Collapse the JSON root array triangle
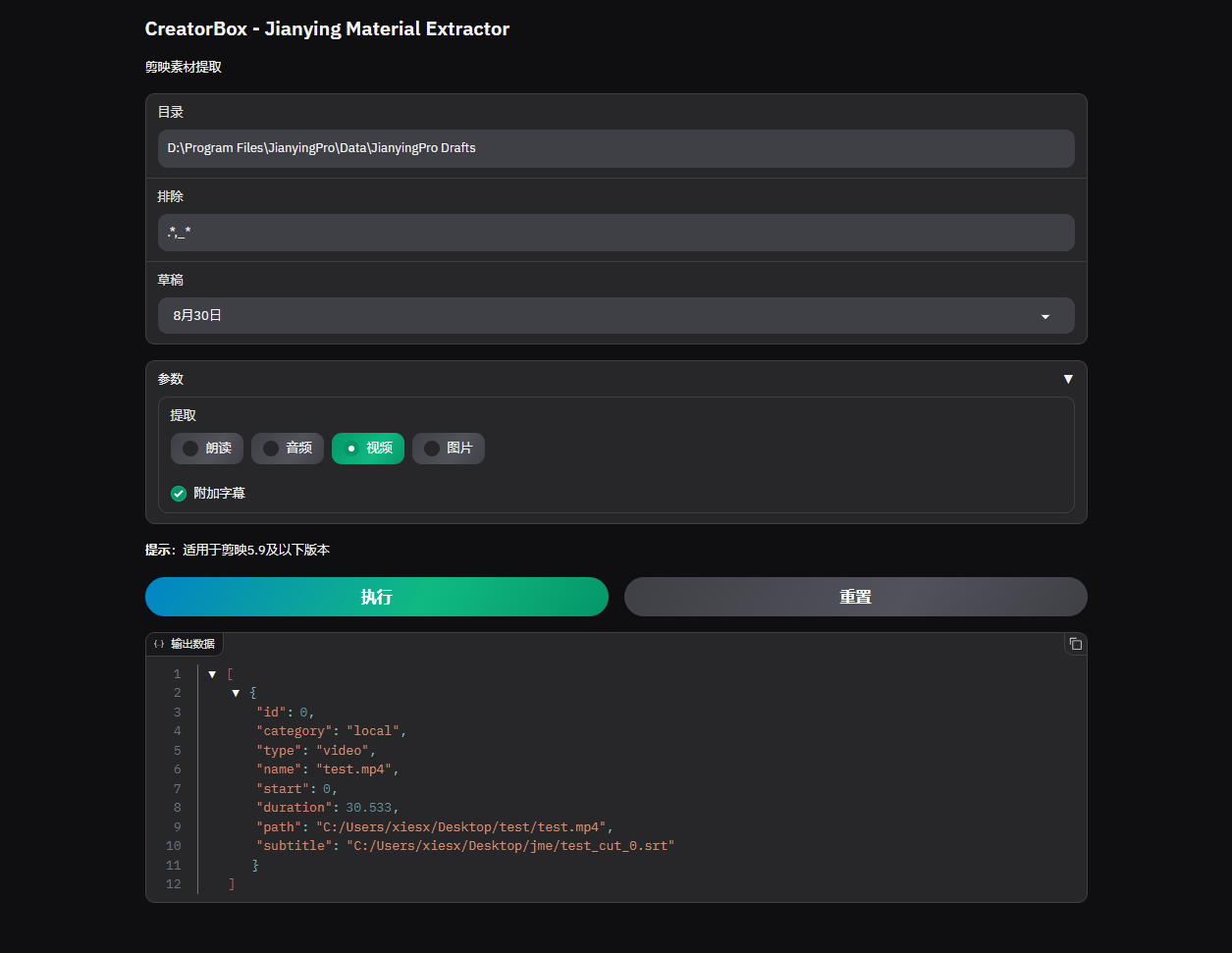The image size is (1232, 953). click(x=212, y=674)
